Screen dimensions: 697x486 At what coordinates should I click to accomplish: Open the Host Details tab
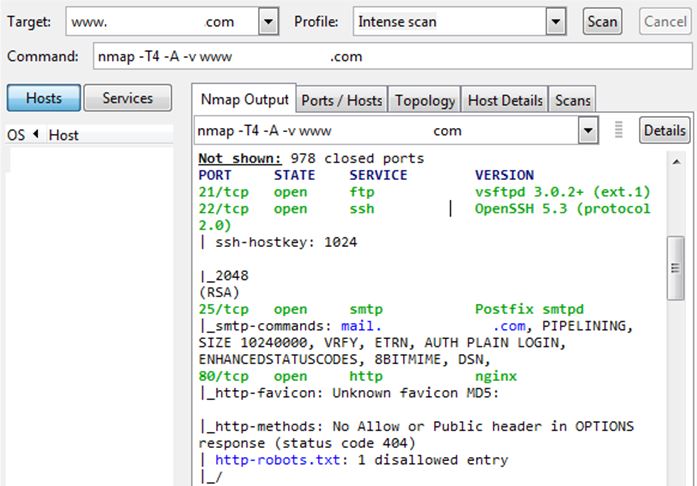tap(505, 100)
